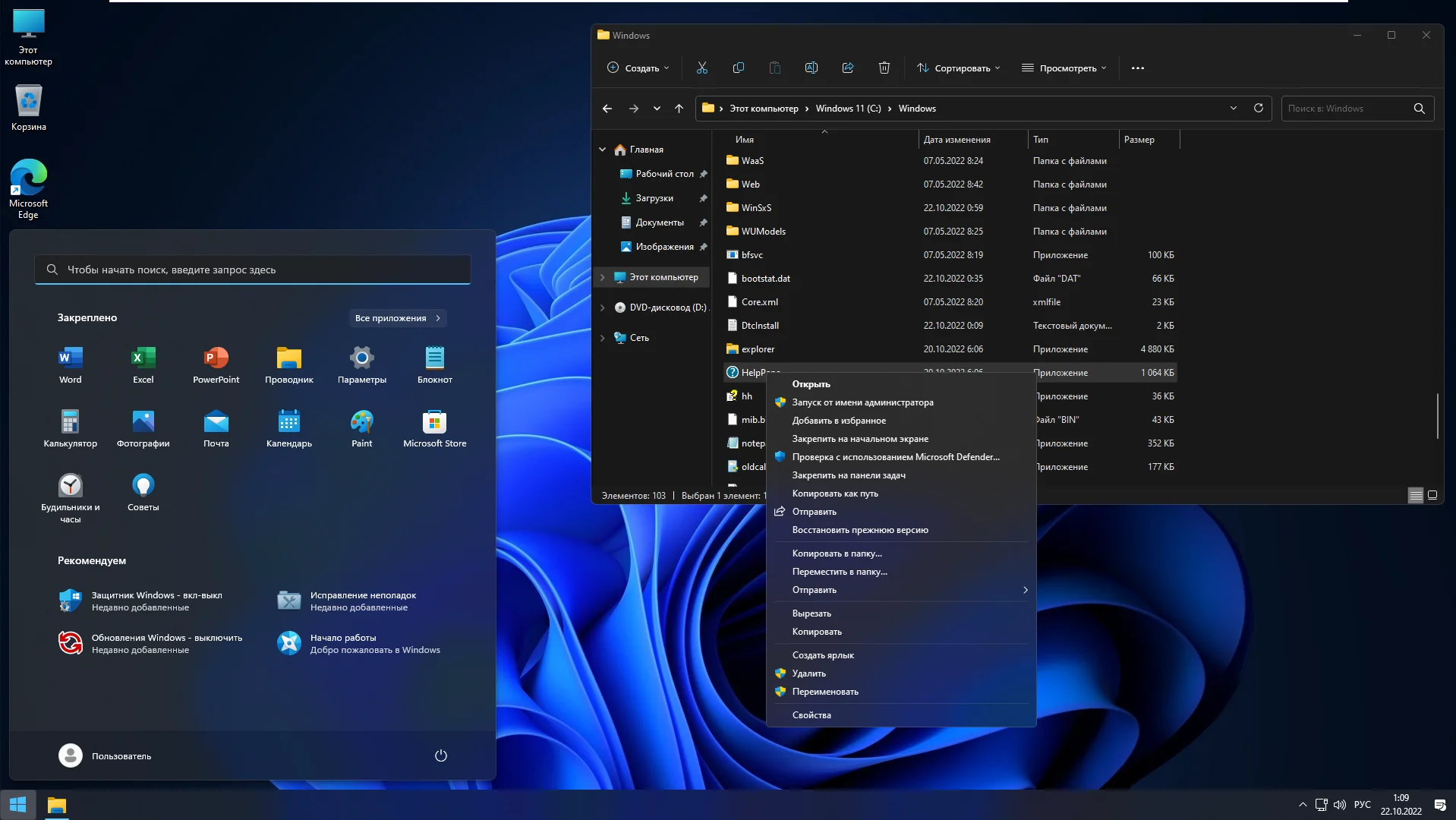Click the file list vertical scrollbar
Screen dimensions: 1456x820
1438,415
